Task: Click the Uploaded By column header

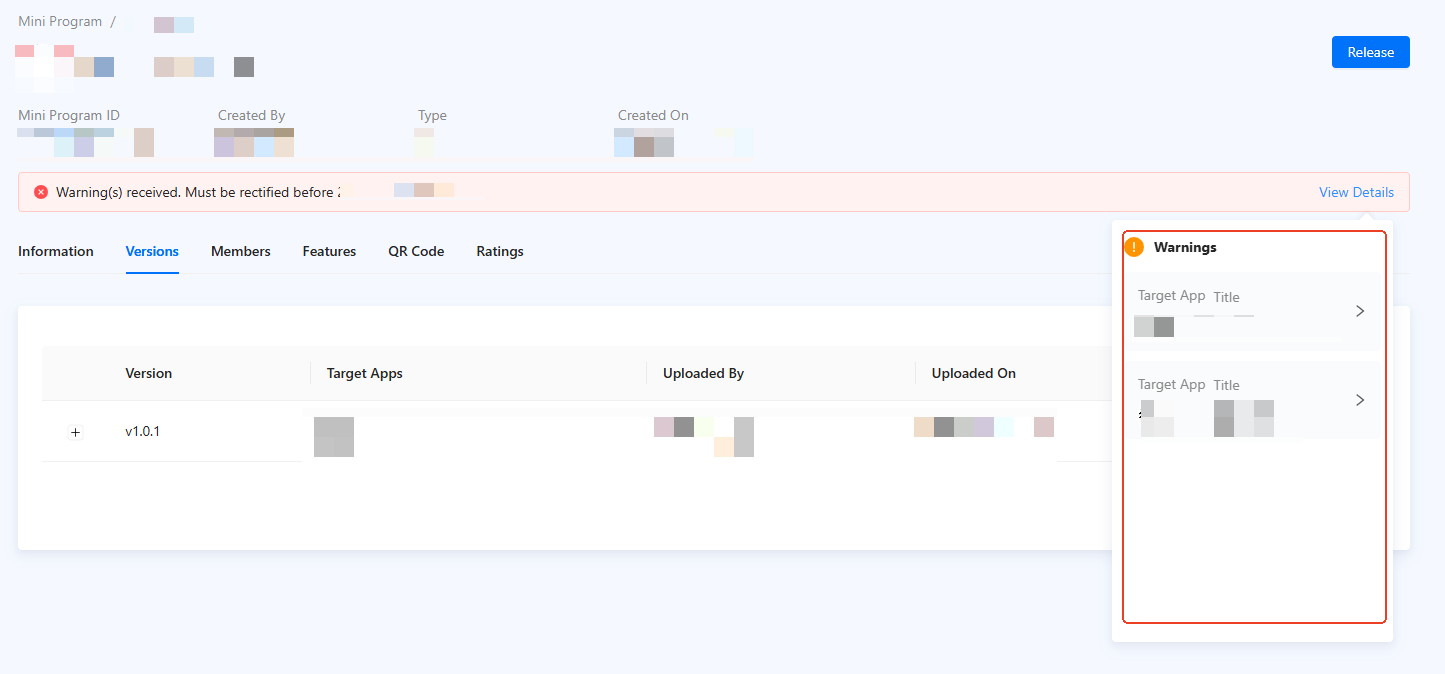Action: click(703, 373)
